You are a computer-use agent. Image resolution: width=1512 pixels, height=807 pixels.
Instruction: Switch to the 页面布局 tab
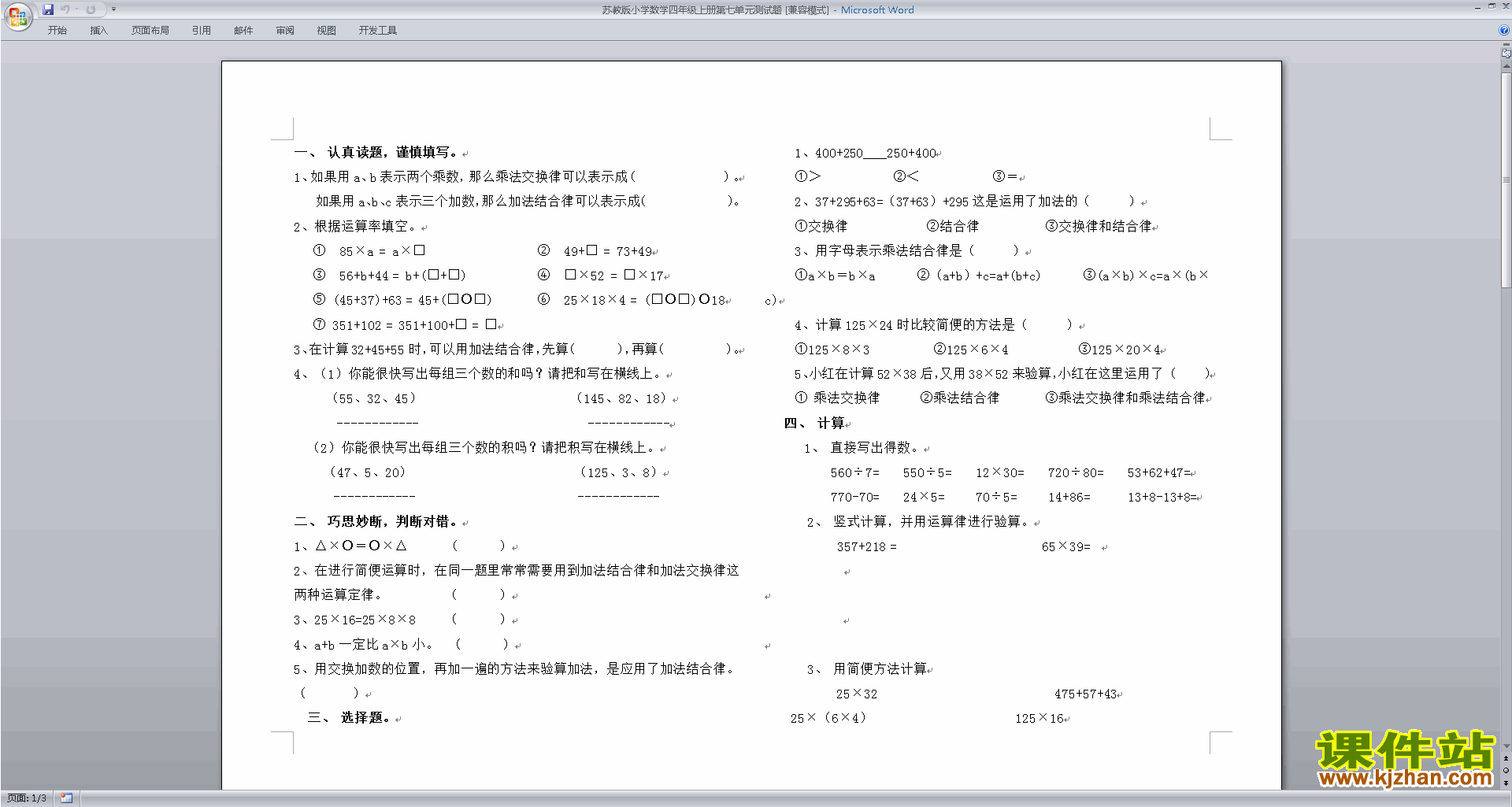(150, 31)
